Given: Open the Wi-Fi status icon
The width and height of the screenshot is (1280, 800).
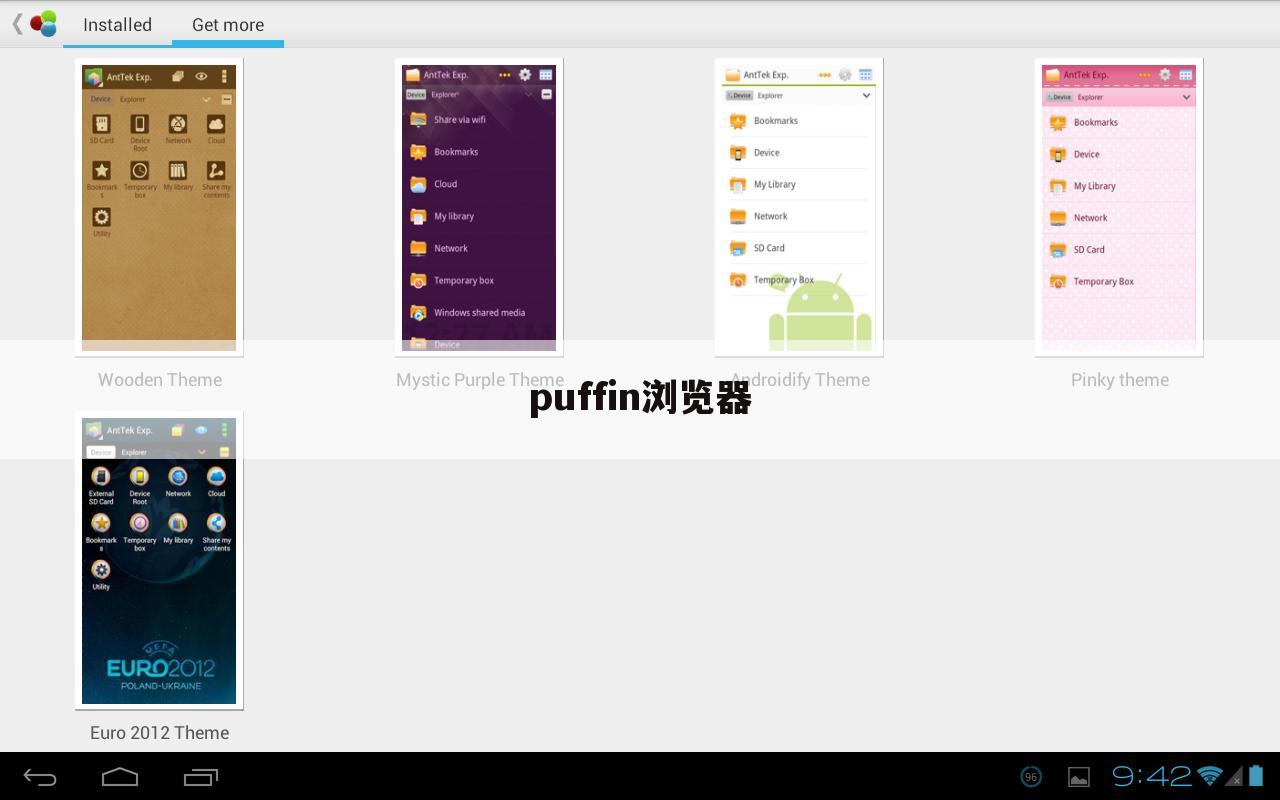Looking at the screenshot, I should [1210, 776].
